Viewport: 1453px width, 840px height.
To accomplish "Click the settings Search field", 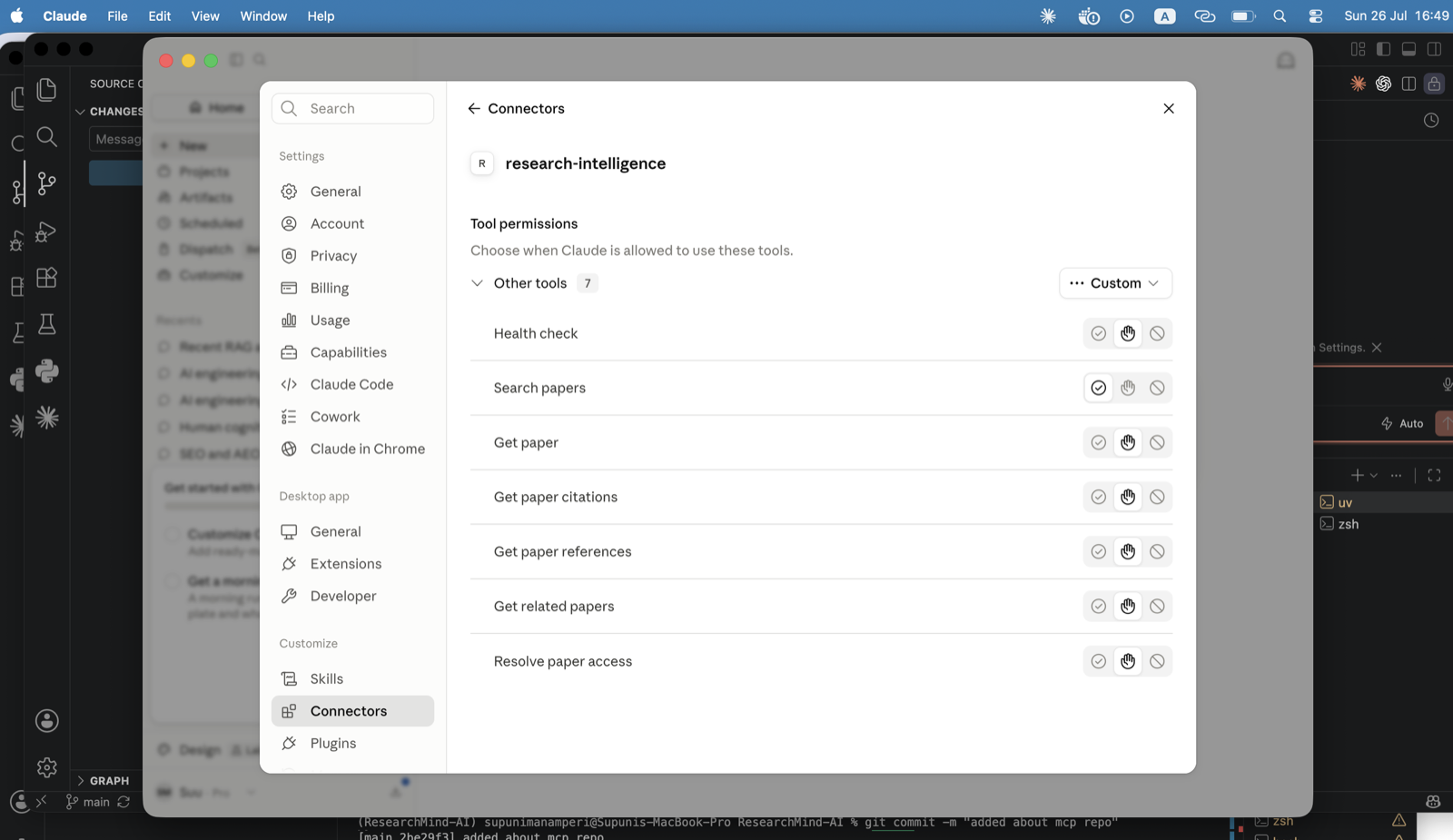I will pyautogui.click(x=352, y=108).
